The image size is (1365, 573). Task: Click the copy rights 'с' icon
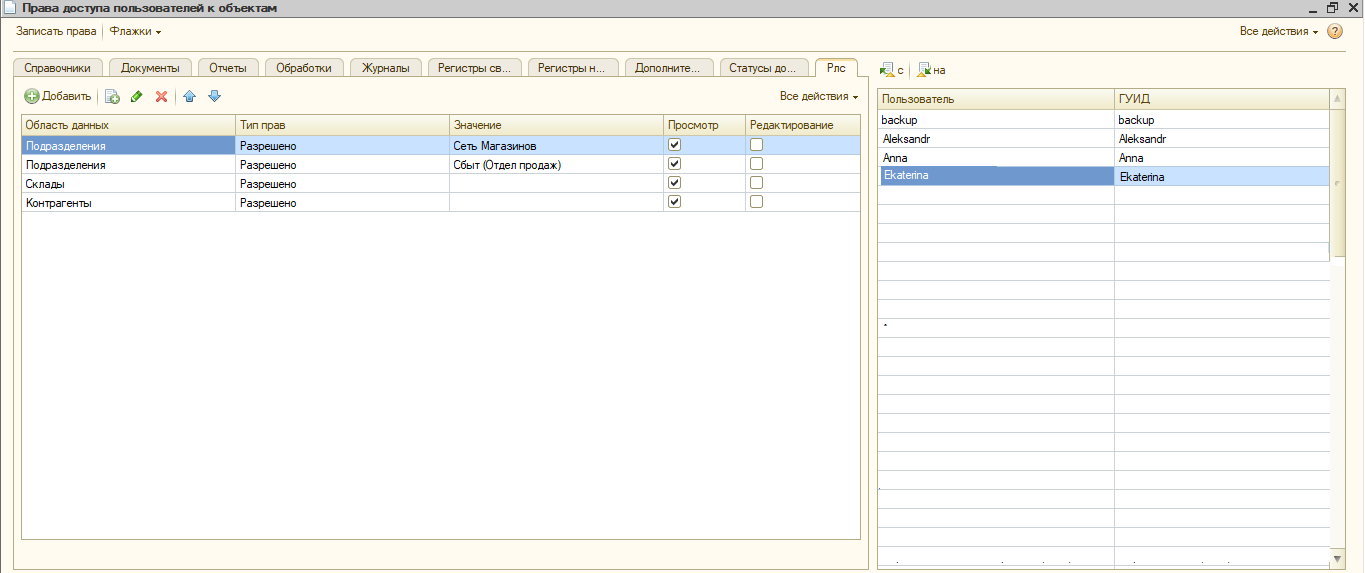click(x=886, y=70)
